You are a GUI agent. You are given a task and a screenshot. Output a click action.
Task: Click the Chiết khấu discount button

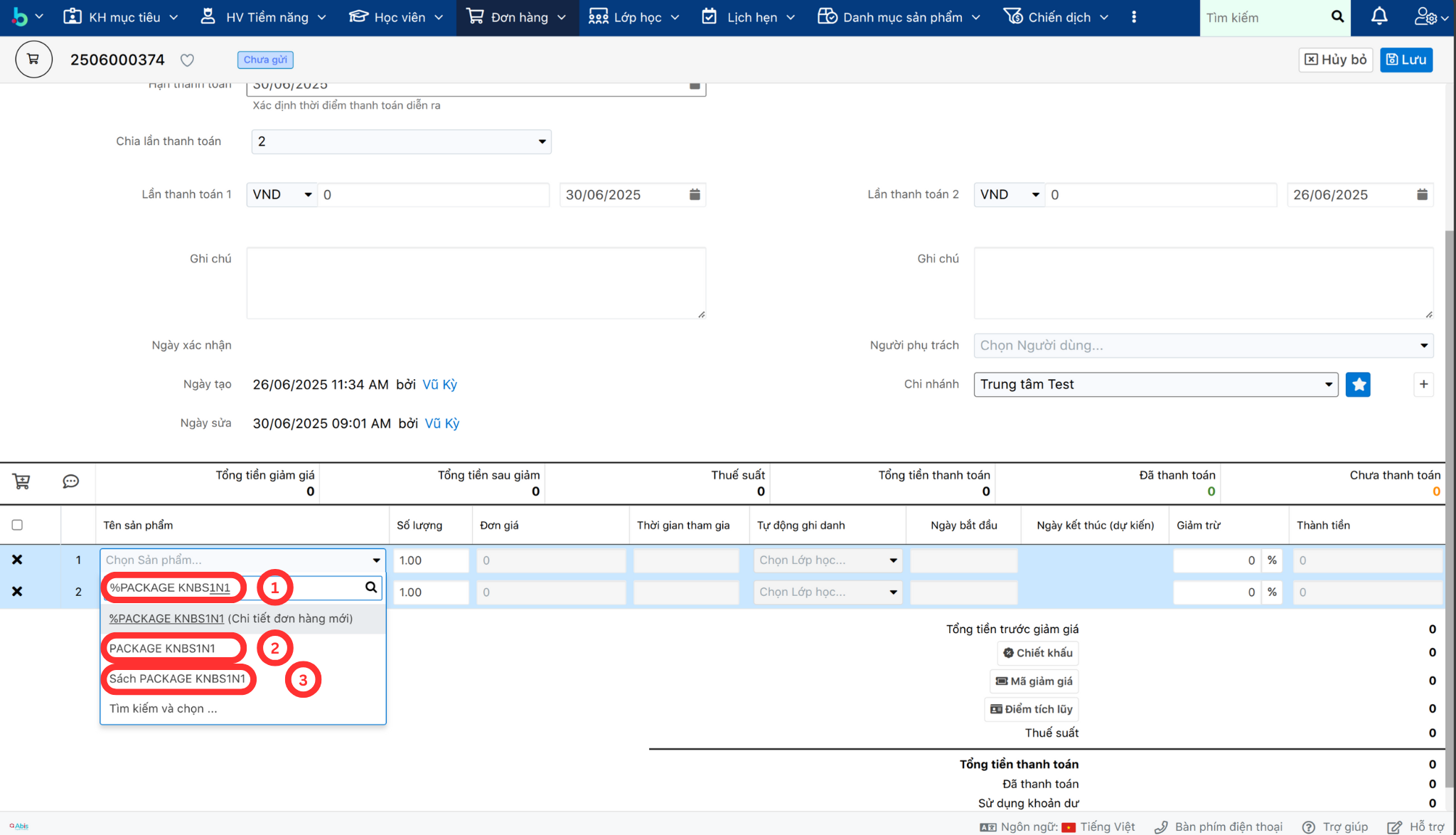coord(1037,653)
